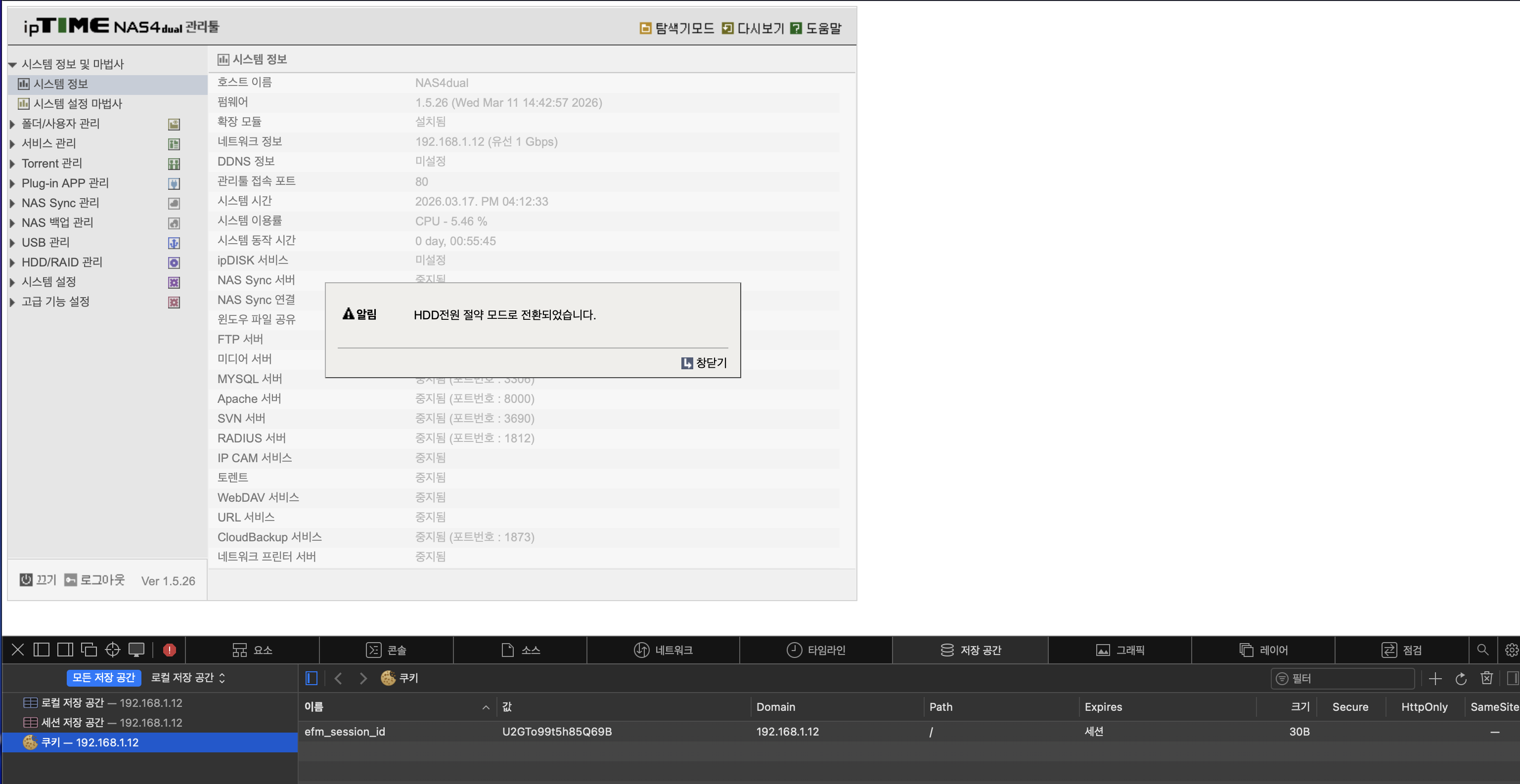Switch to the 소스 tab
Viewport: 1520px width, 784px height.
pos(521,650)
